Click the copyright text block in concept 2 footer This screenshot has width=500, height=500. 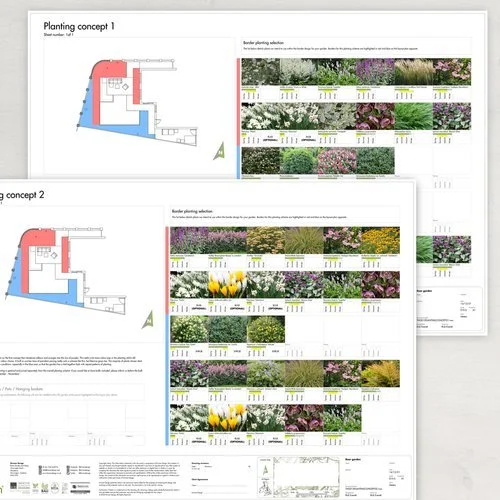[x=139, y=478]
